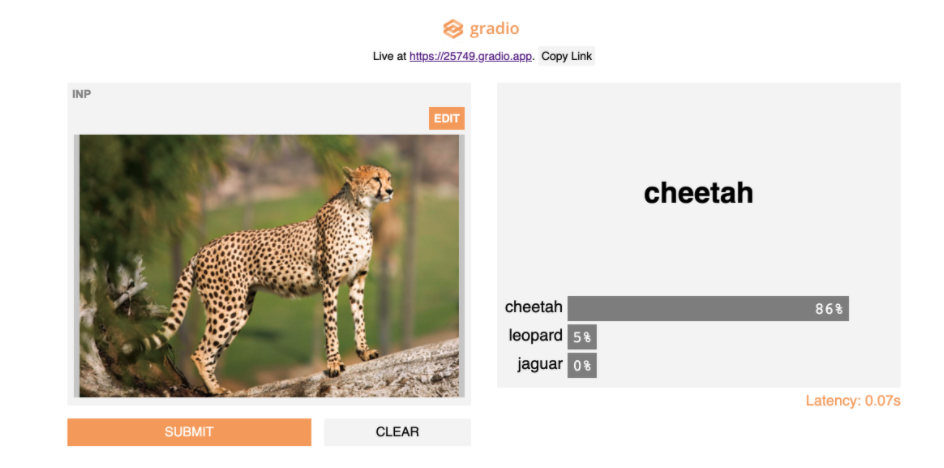944x468 pixels.
Task: Select the cheetah confidence bar
Action: click(x=707, y=308)
